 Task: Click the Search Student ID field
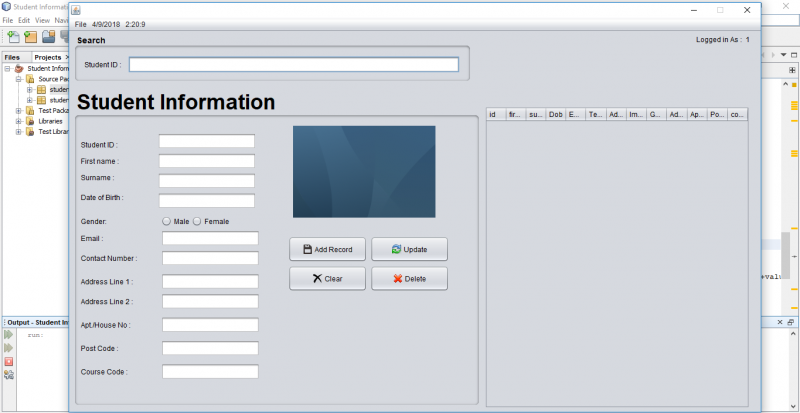pos(294,64)
